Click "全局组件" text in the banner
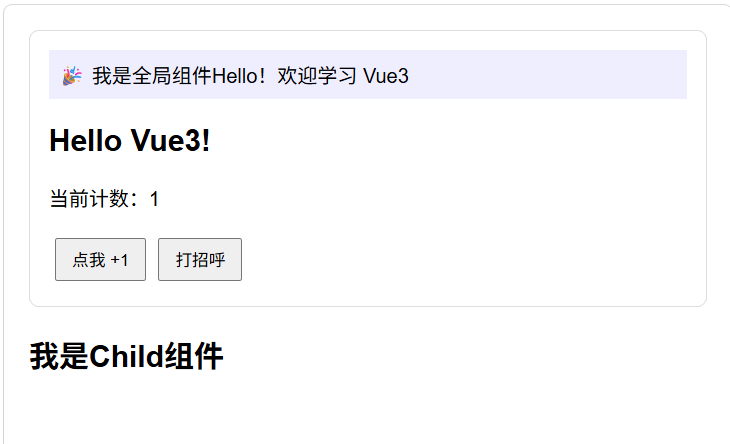The height and width of the screenshot is (444, 730). [x=172, y=76]
